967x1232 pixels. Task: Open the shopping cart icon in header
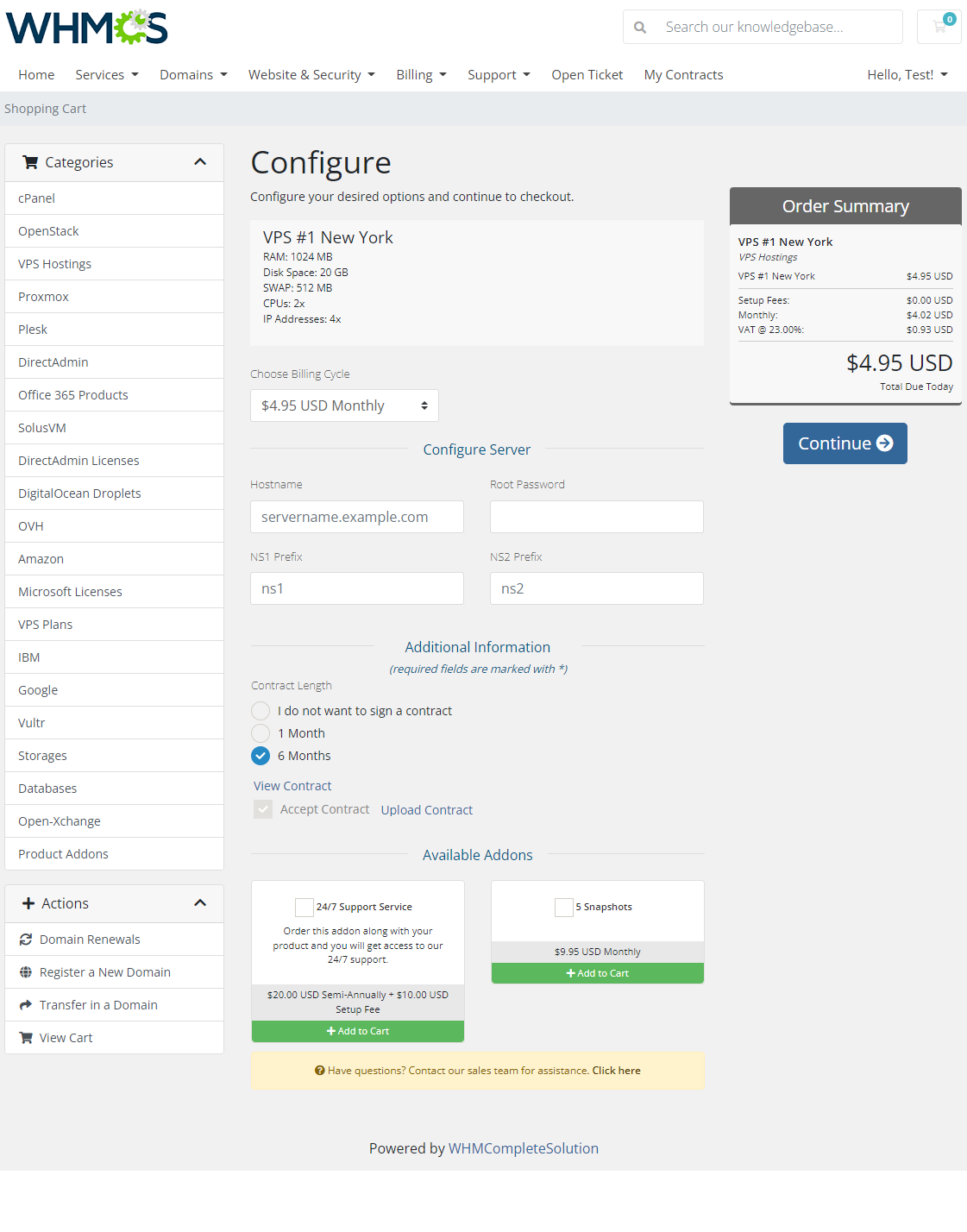click(939, 27)
